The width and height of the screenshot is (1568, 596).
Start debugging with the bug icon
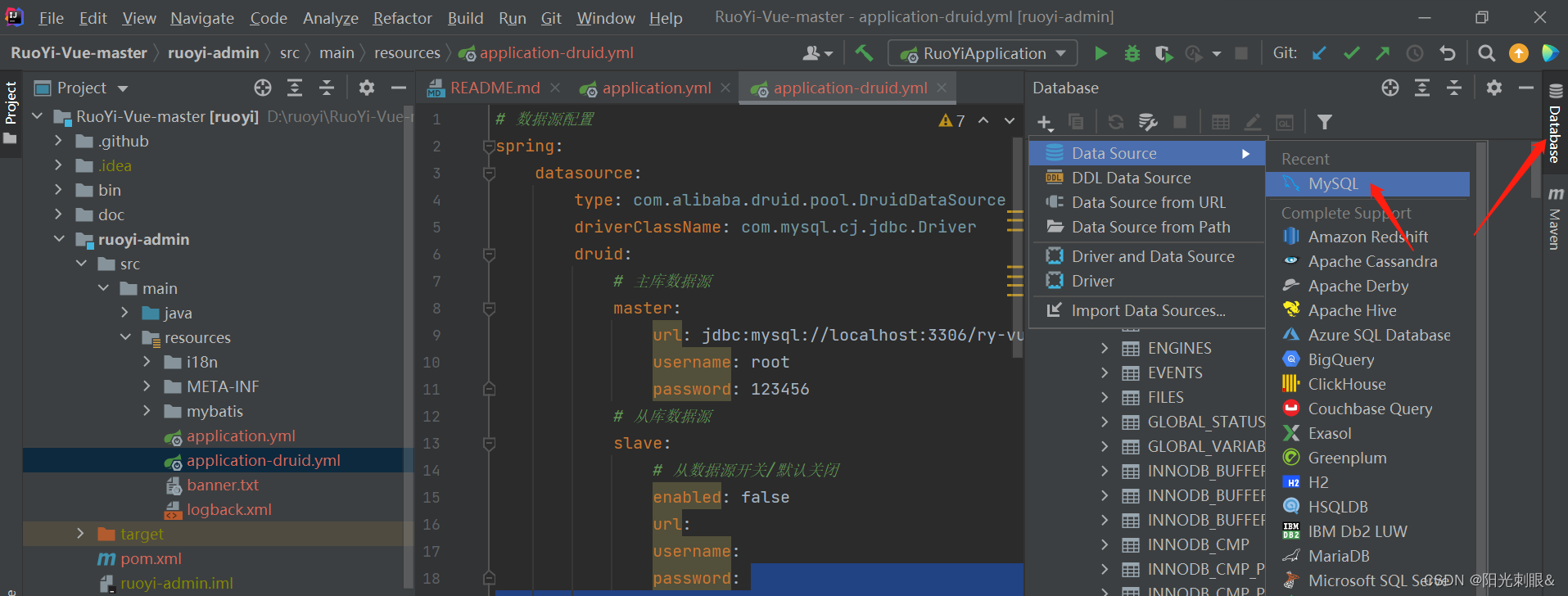click(1132, 53)
